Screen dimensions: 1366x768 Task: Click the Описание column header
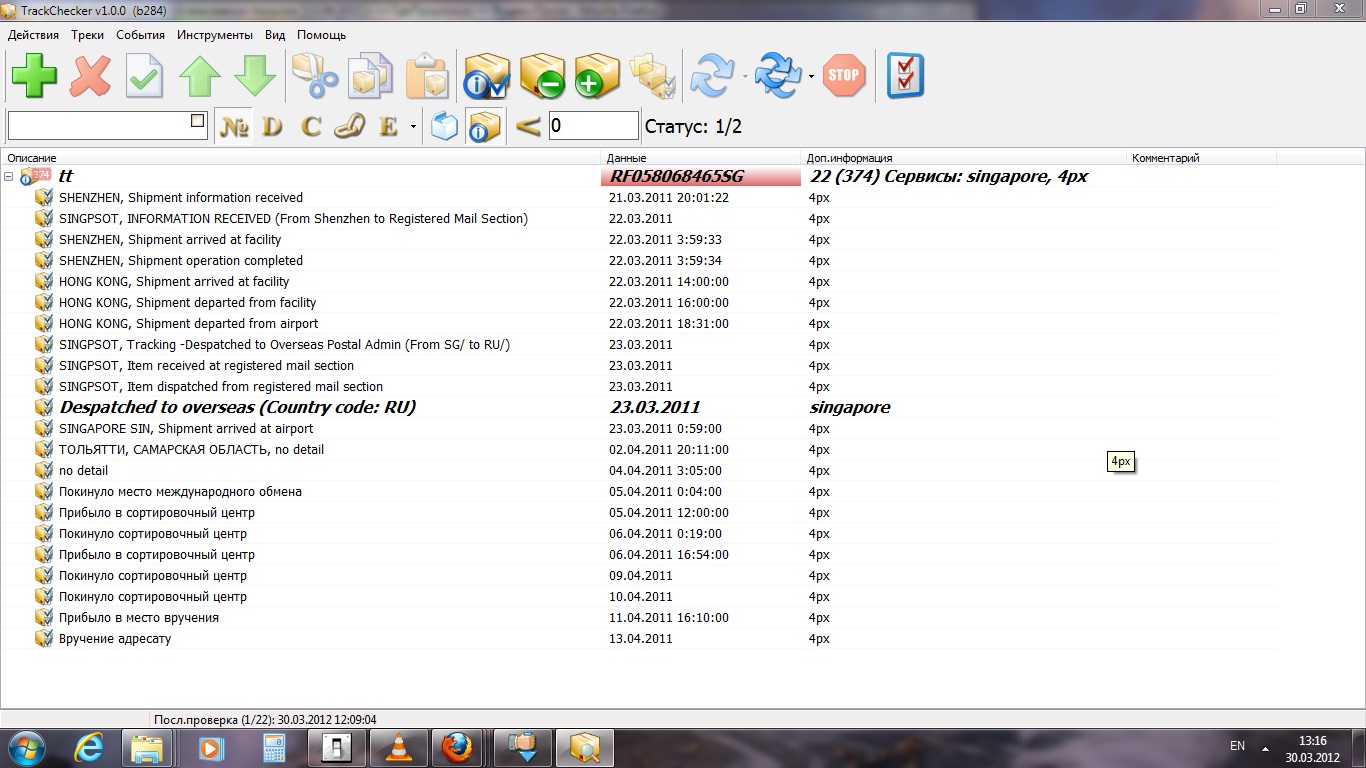[32, 158]
